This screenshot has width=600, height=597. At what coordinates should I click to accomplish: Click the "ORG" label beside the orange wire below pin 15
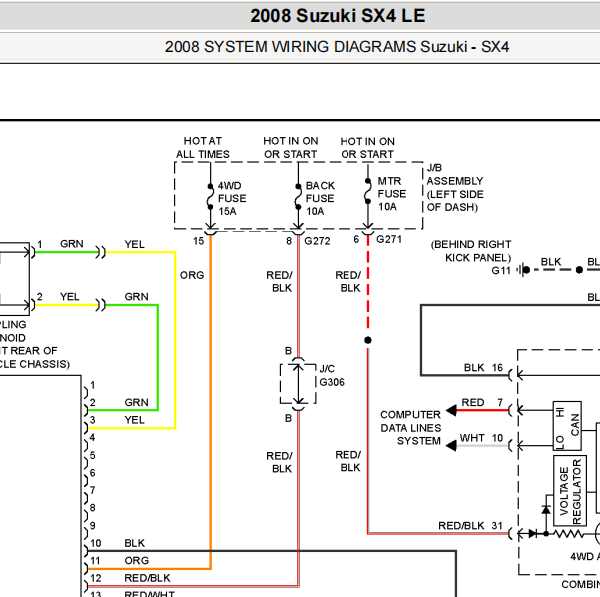click(x=192, y=276)
